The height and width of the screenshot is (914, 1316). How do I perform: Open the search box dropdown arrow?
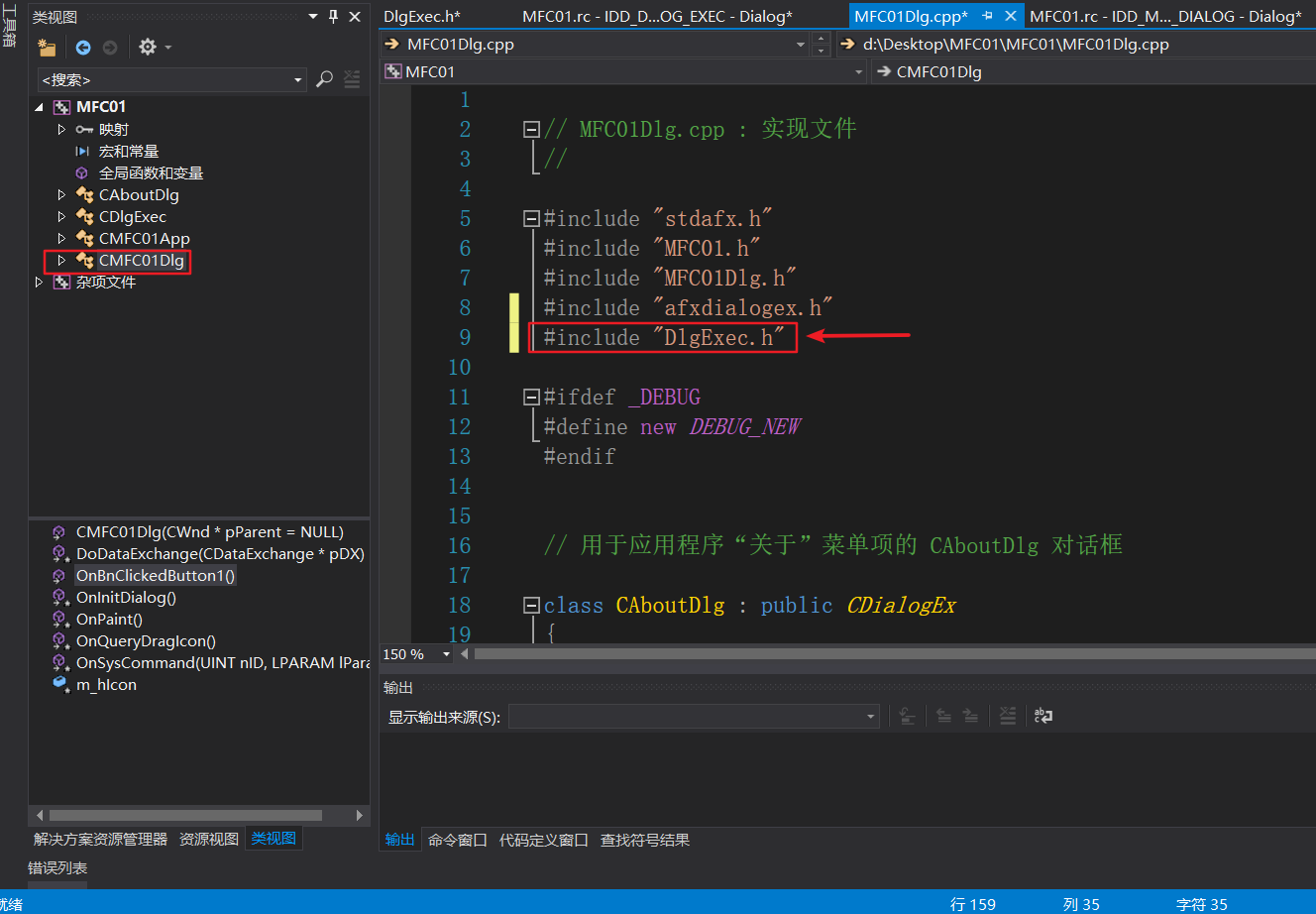point(298,79)
